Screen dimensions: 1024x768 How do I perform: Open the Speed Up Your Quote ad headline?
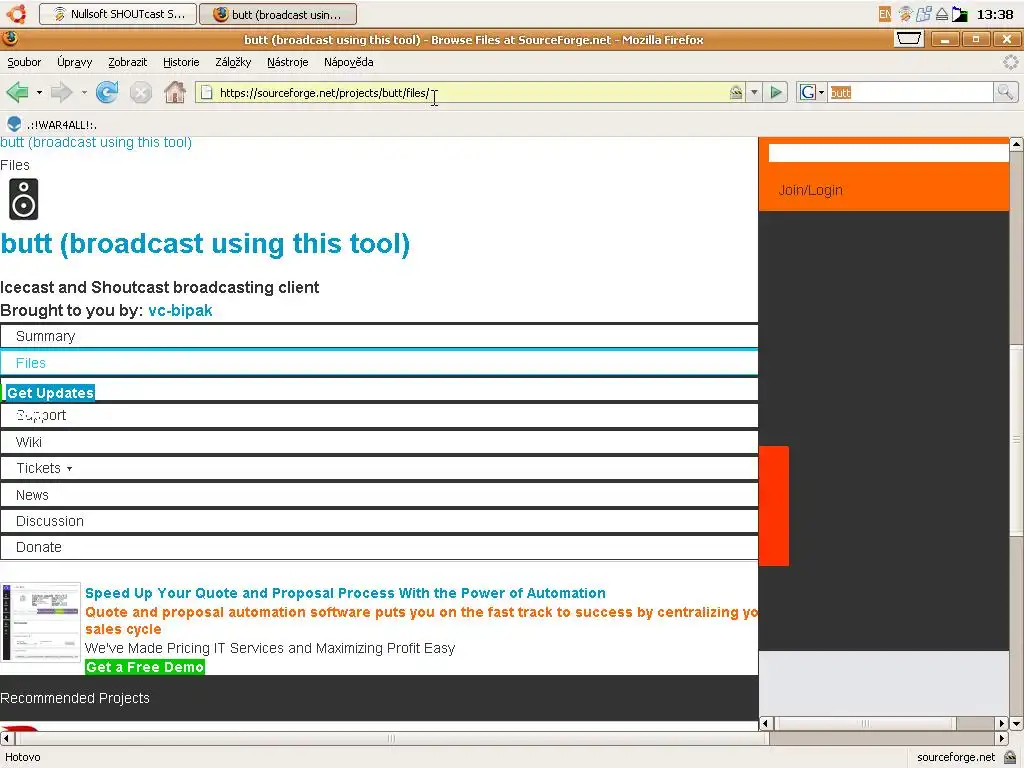[x=345, y=593]
